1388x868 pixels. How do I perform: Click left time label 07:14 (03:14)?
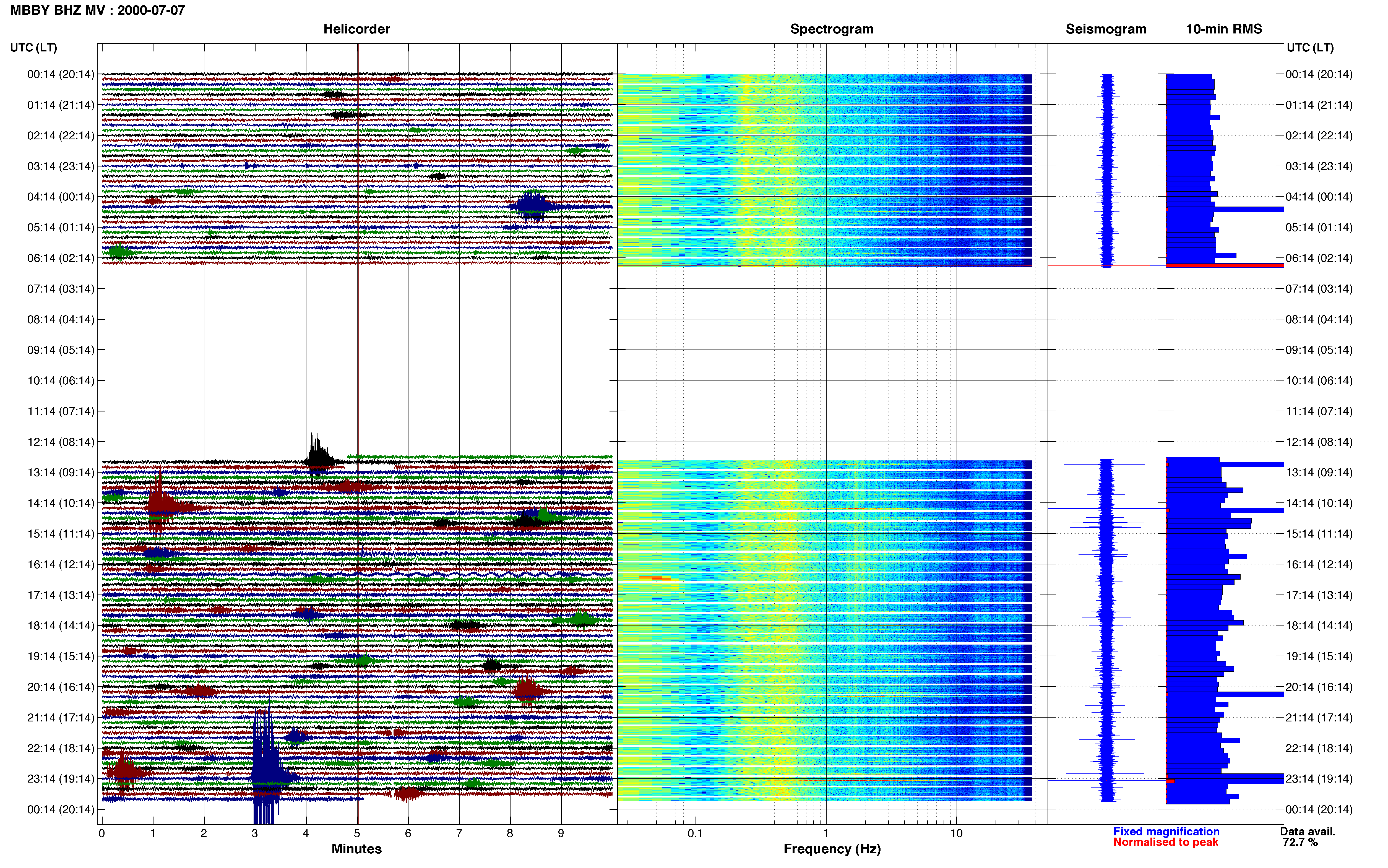pyautogui.click(x=61, y=289)
